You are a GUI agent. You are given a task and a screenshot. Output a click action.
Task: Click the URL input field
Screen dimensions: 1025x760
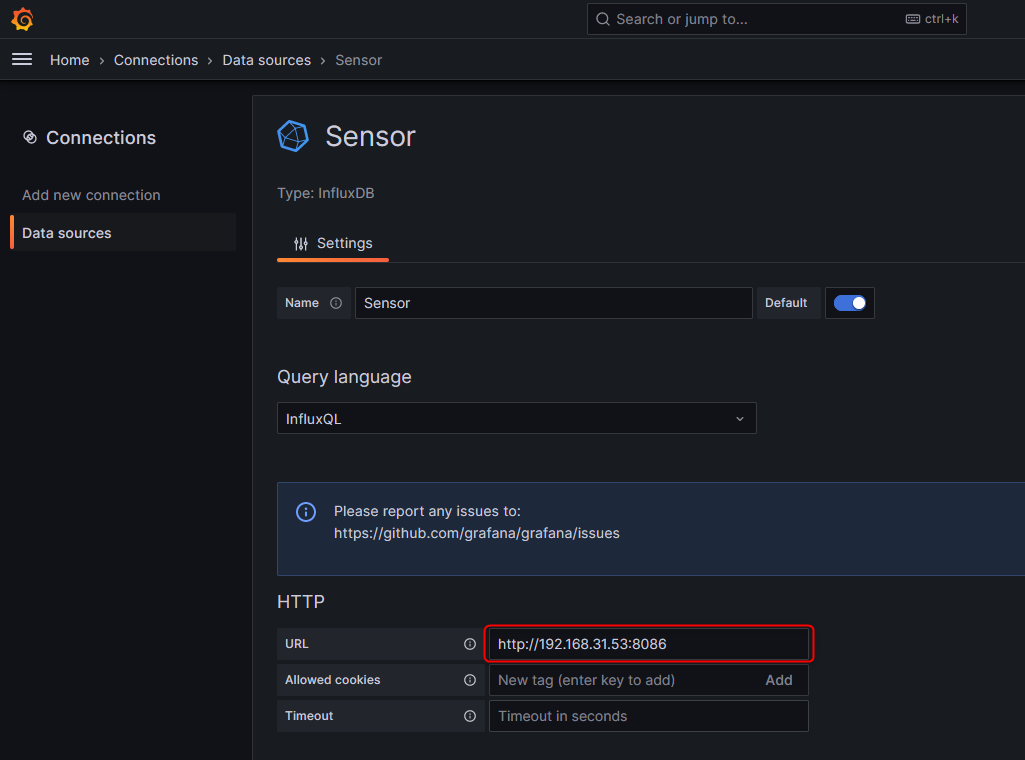pos(648,644)
